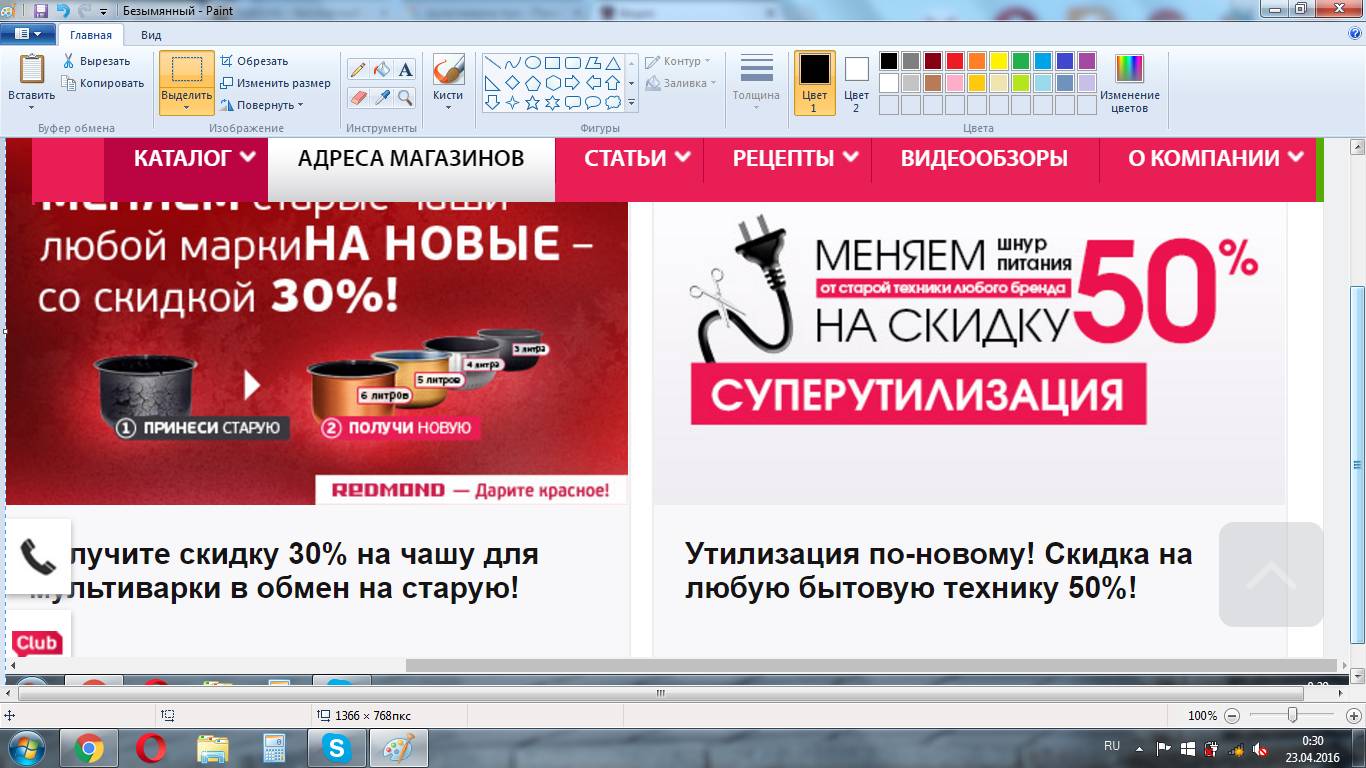Pick the yellow color swatch
1366x768 pixels.
point(999,61)
